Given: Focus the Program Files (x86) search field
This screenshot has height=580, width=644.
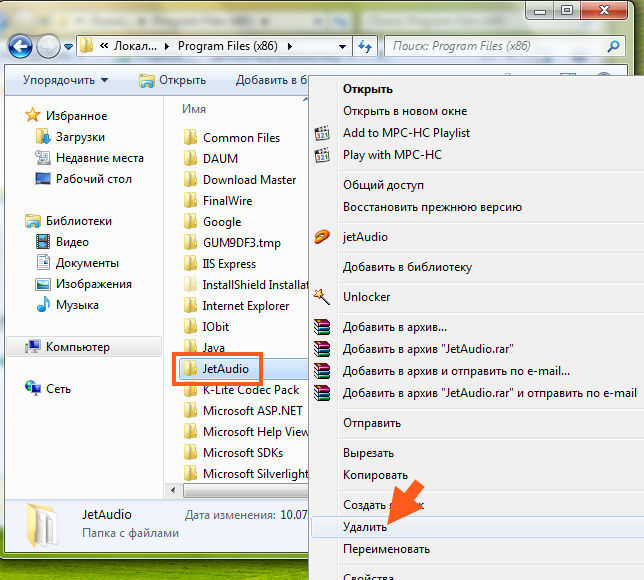Looking at the screenshot, I should (505, 46).
